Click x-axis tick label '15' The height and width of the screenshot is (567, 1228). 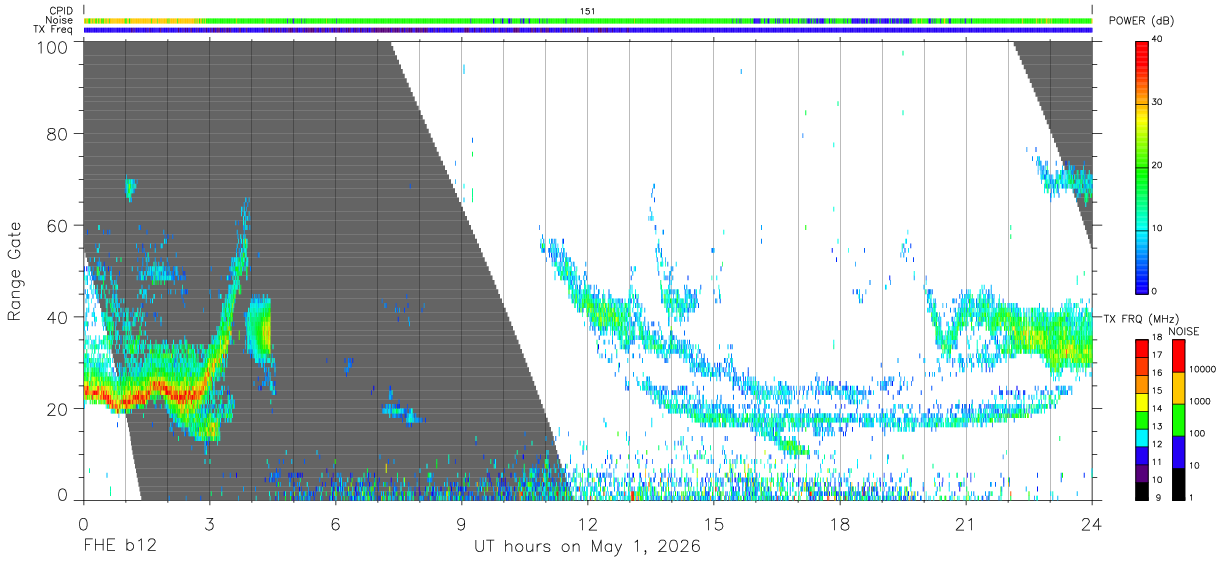[x=714, y=524]
